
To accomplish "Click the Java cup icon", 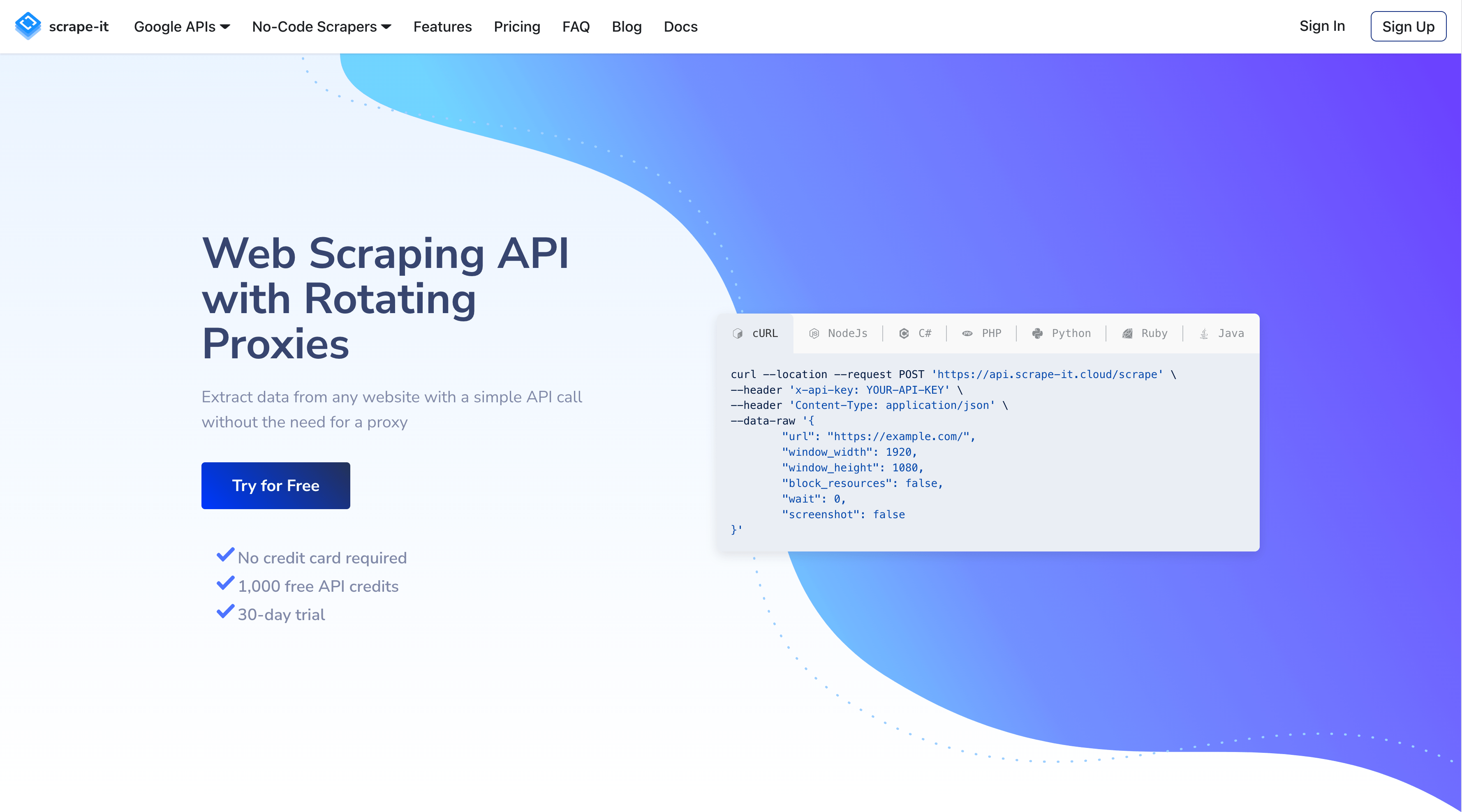I will [x=1204, y=333].
